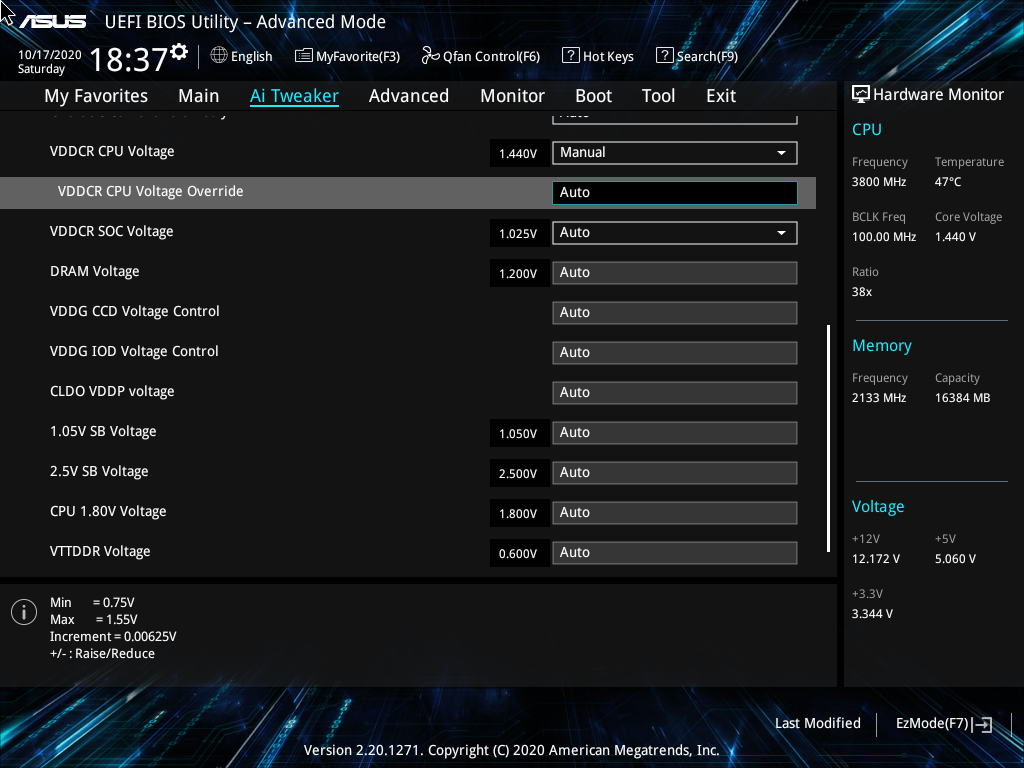
Task: Click the VDDCR CPU Voltage Override field
Action: [x=675, y=193]
